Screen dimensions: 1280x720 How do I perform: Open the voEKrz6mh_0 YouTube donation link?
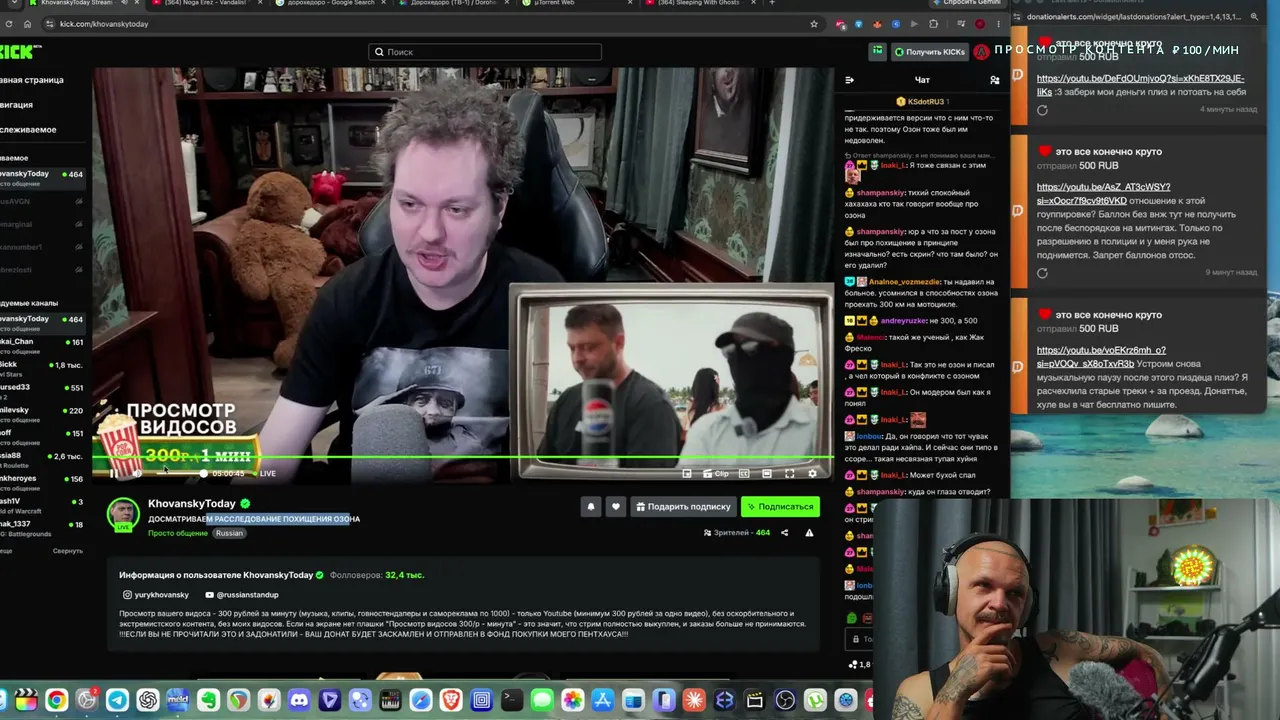1101,357
